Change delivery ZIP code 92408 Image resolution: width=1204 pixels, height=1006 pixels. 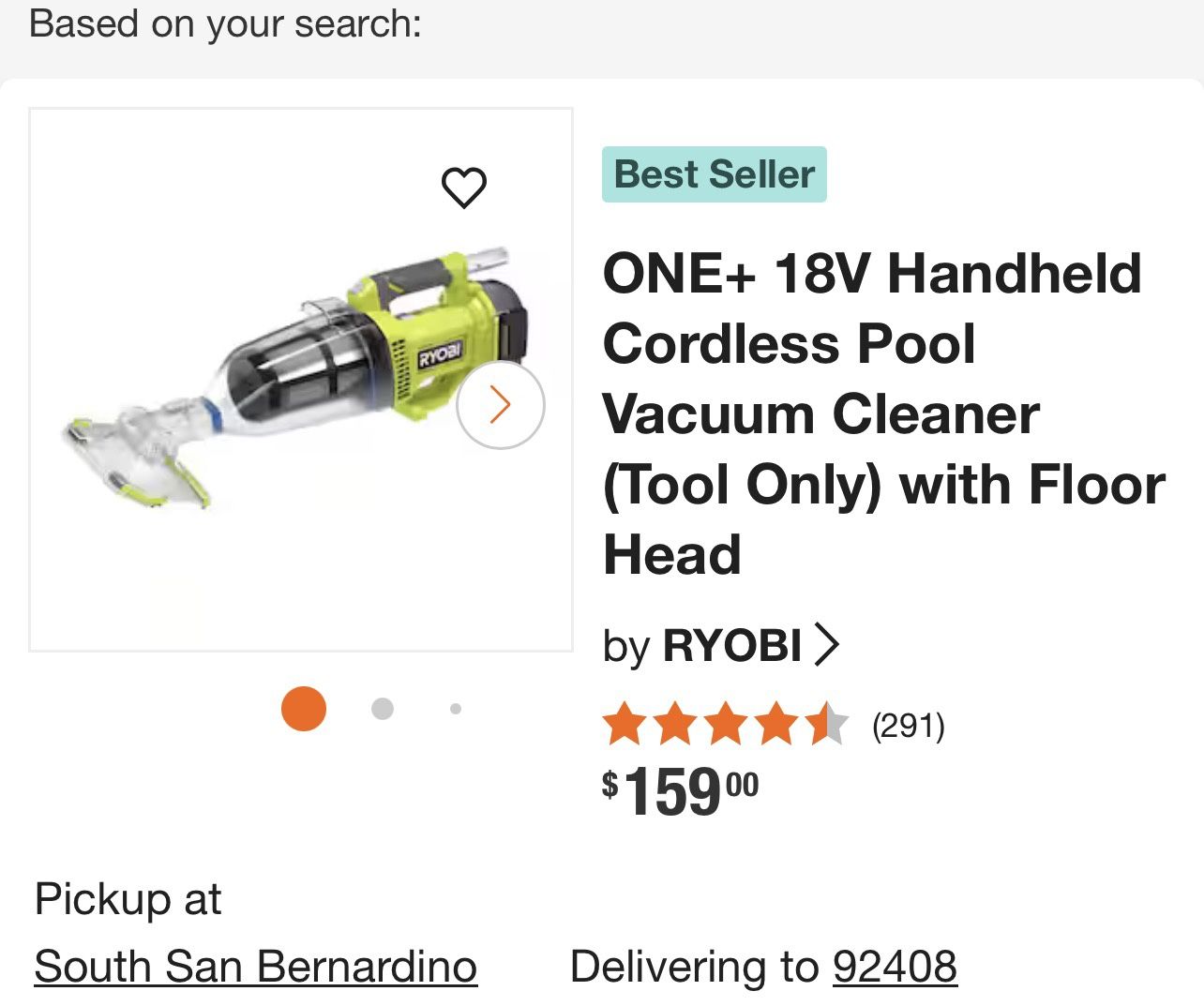(895, 967)
